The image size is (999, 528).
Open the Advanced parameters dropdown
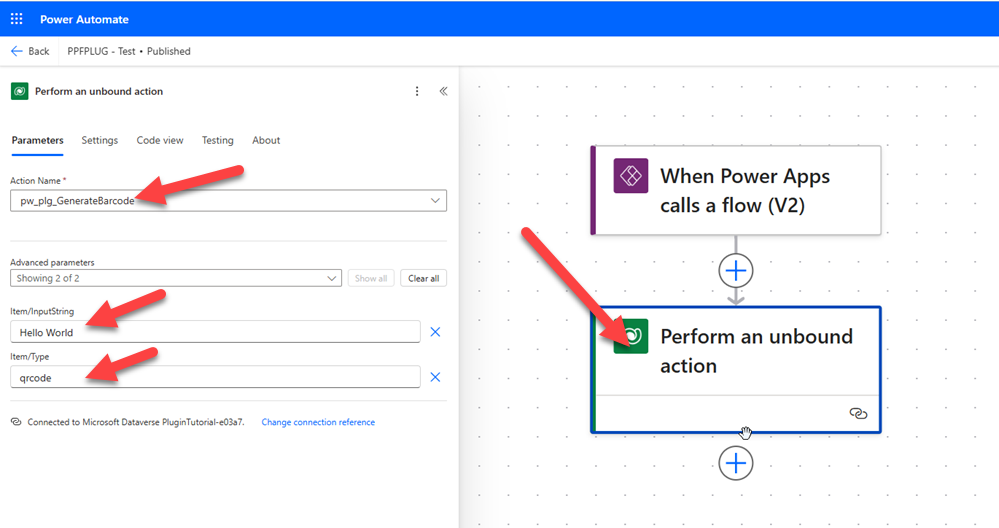176,278
